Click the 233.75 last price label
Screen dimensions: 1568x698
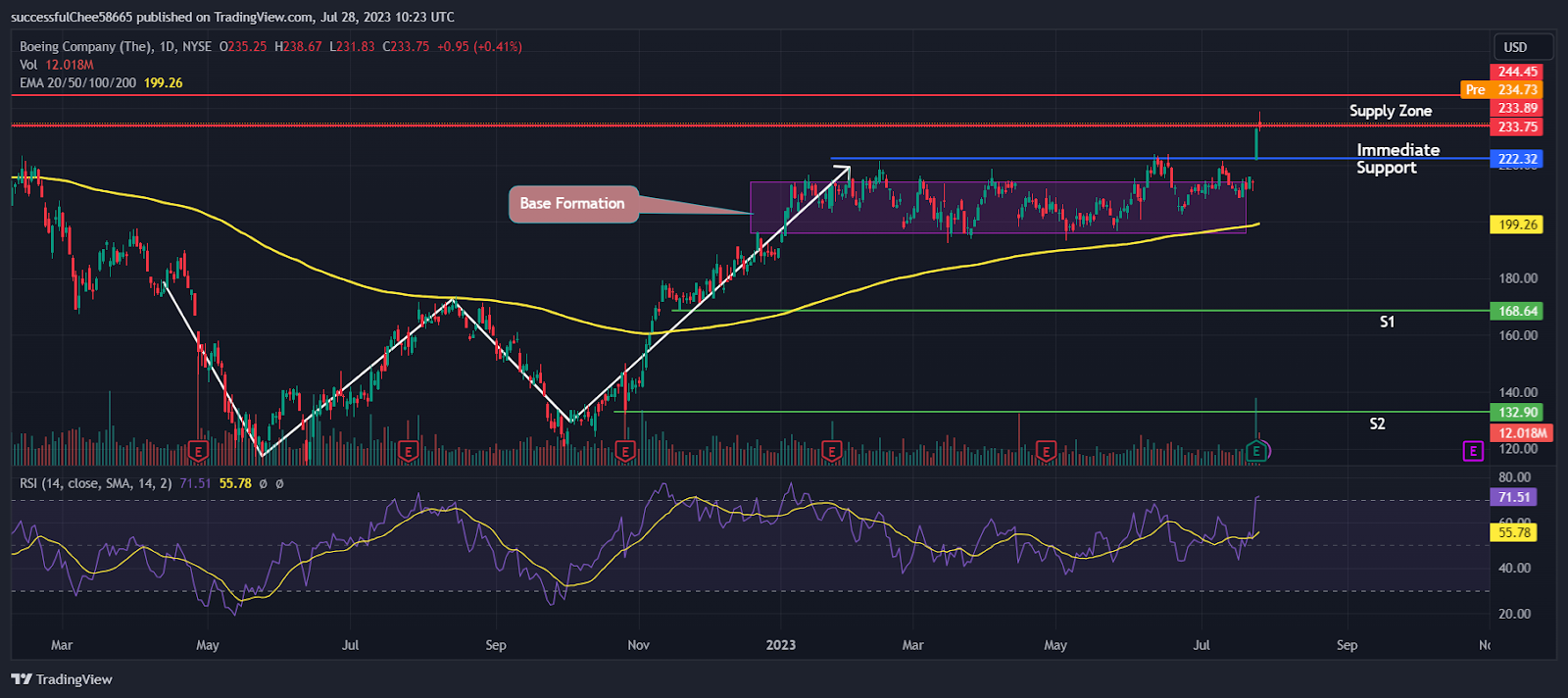tap(1517, 126)
